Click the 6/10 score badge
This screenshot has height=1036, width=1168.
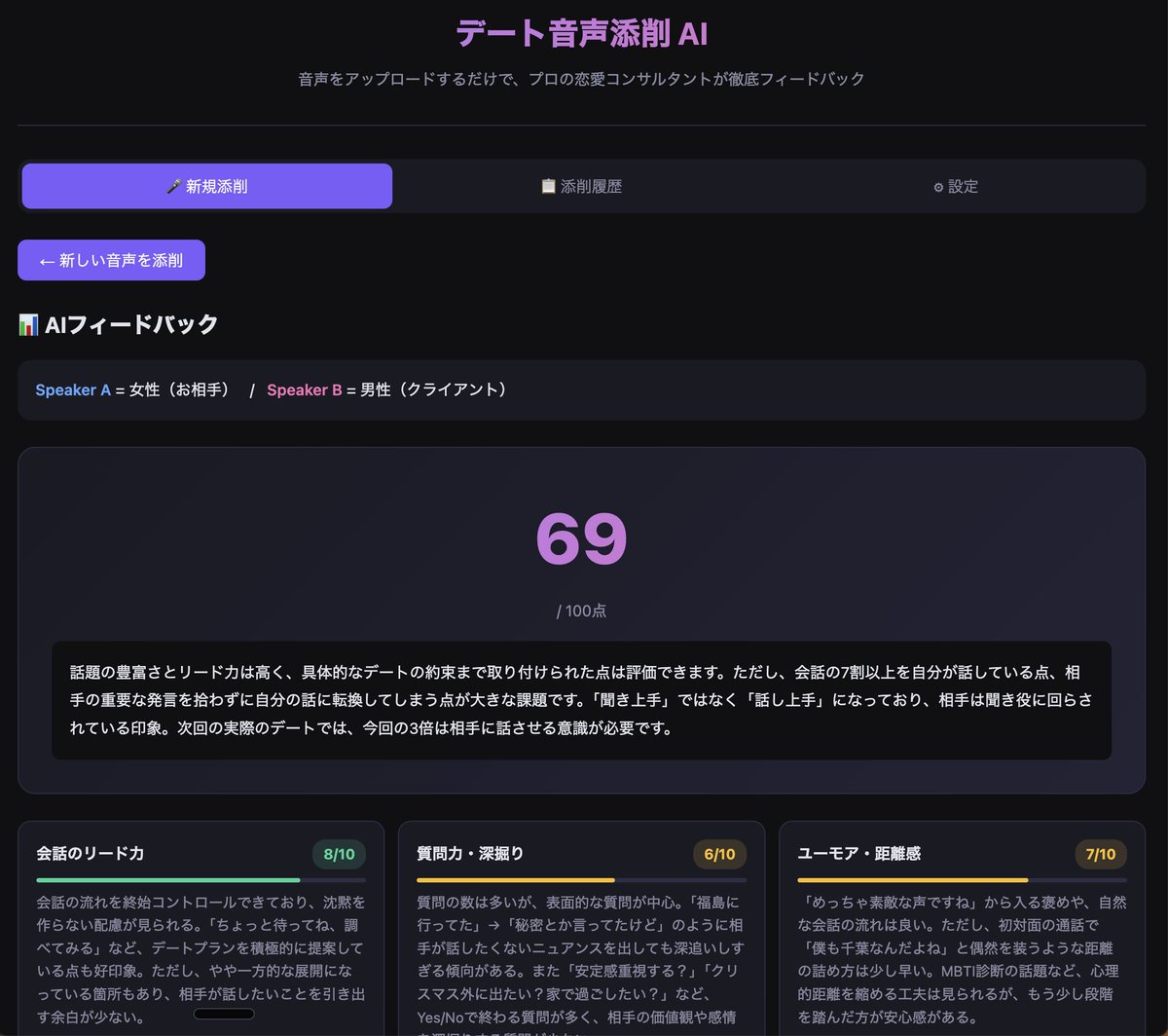(719, 854)
